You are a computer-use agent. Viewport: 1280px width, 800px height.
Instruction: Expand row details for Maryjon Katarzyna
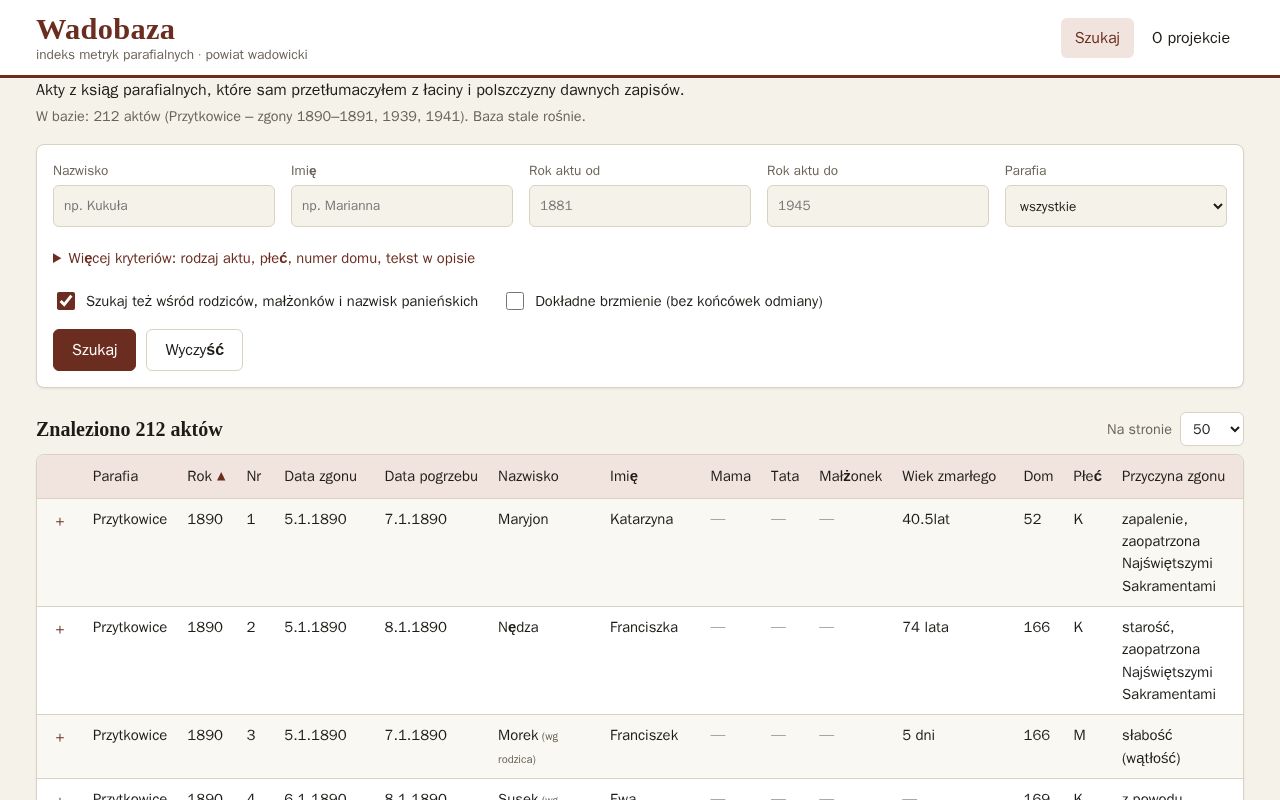(60, 521)
